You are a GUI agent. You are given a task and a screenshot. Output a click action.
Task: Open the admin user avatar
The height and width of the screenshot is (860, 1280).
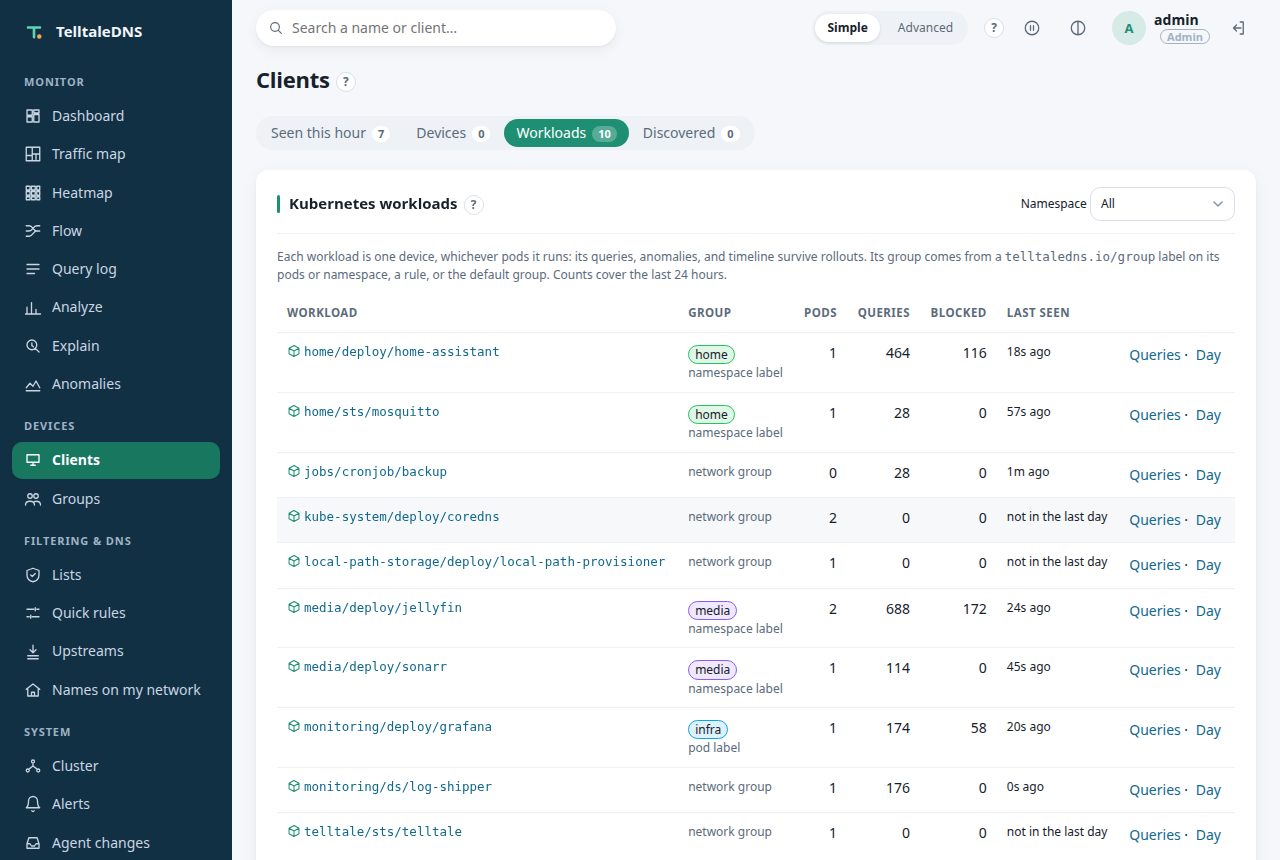click(1129, 28)
